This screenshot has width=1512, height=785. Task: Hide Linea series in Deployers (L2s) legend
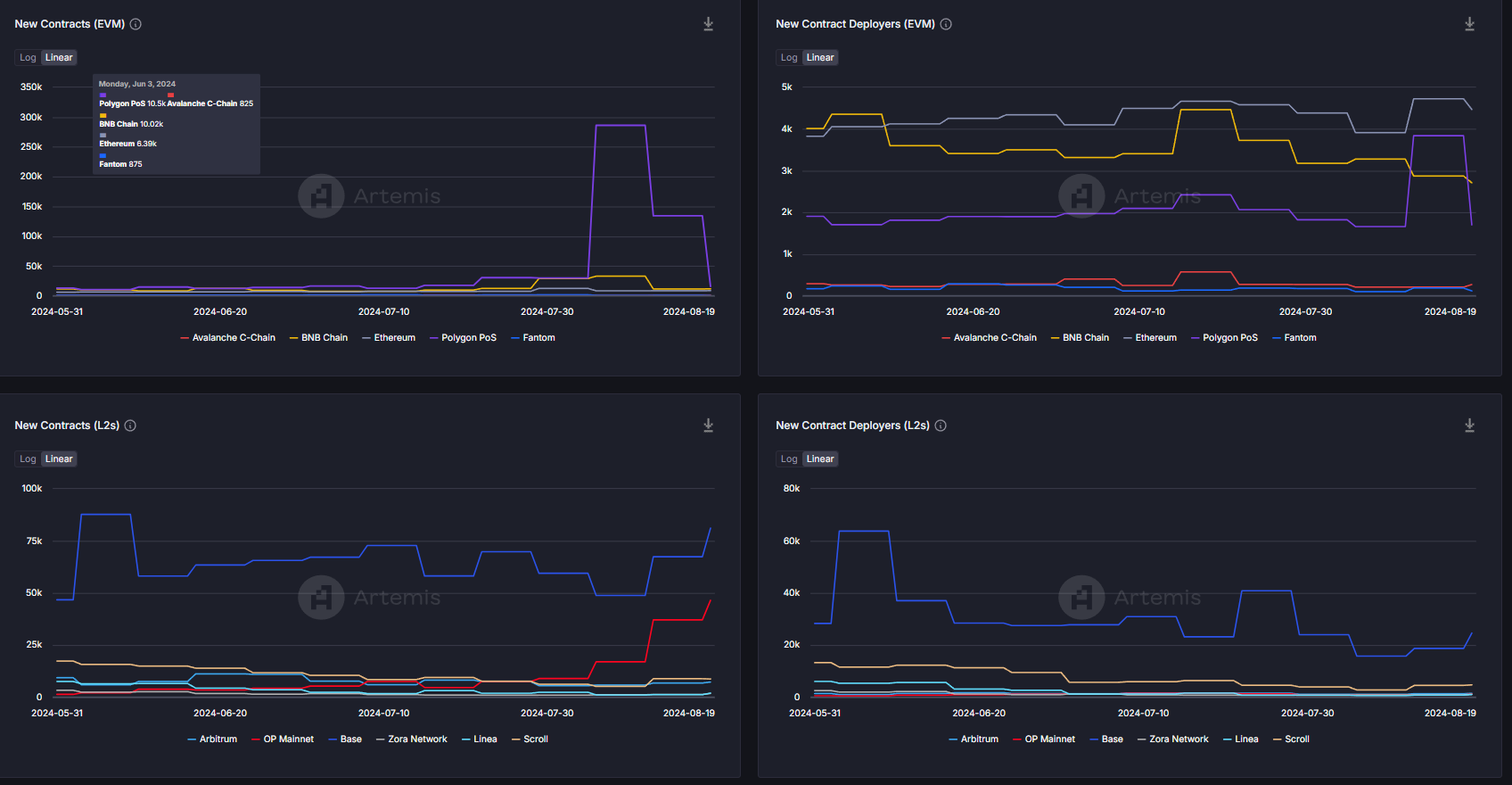[1241, 740]
